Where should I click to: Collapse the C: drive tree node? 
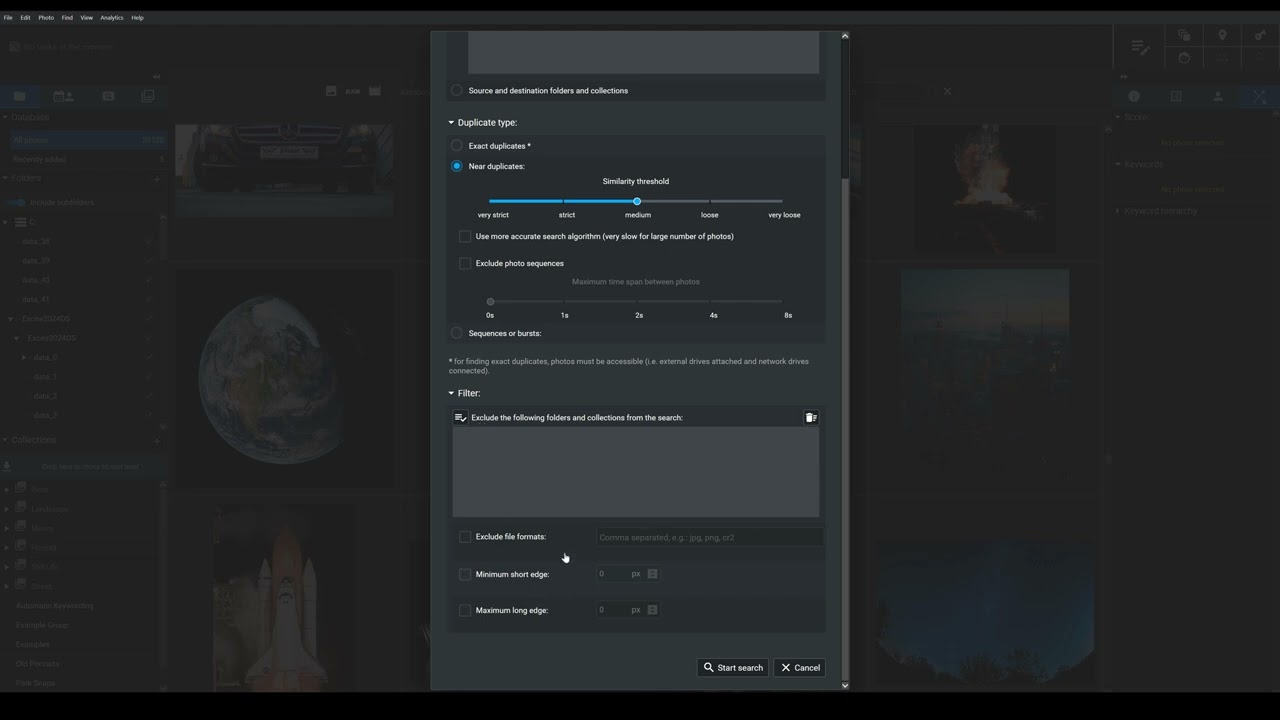tap(7, 222)
